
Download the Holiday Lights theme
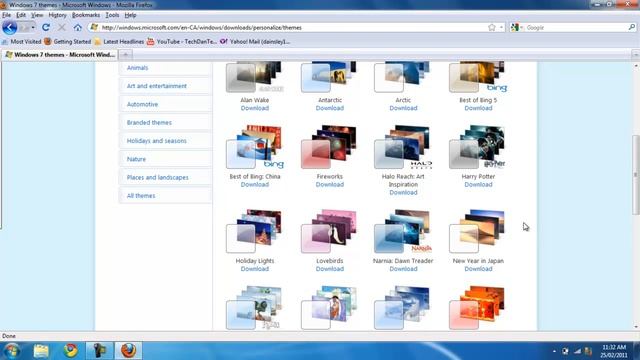pyautogui.click(x=255, y=269)
